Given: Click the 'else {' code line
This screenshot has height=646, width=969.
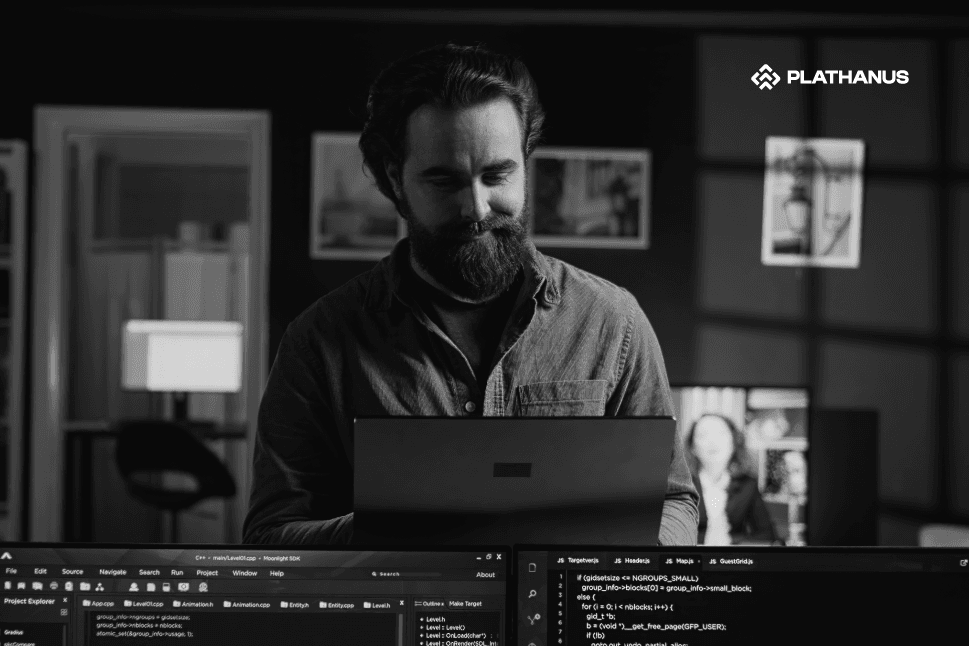Looking at the screenshot, I should (x=586, y=597).
